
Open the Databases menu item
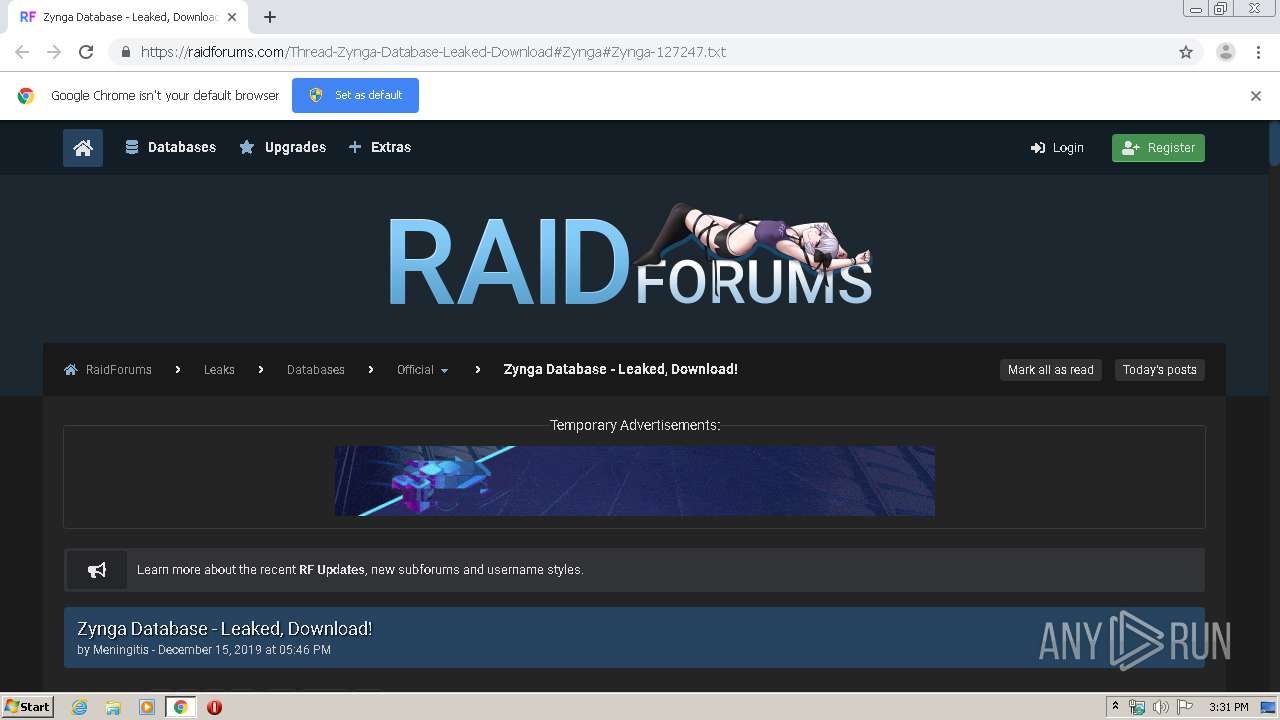(170, 147)
